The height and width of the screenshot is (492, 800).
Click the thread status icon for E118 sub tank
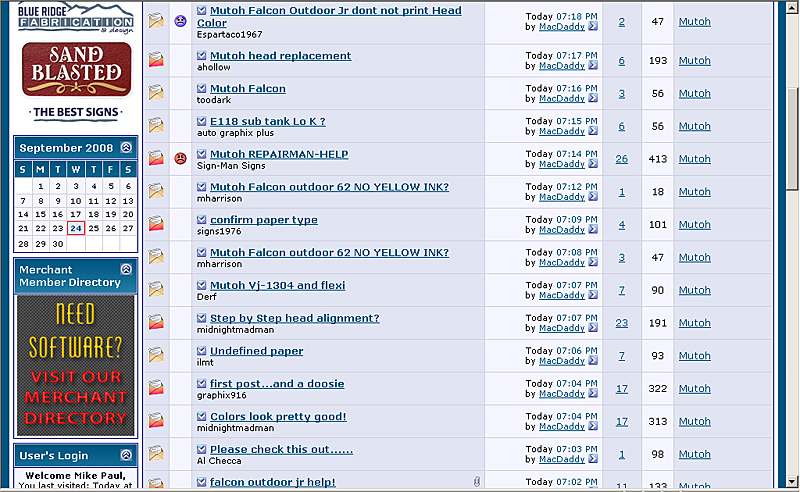coord(156,125)
